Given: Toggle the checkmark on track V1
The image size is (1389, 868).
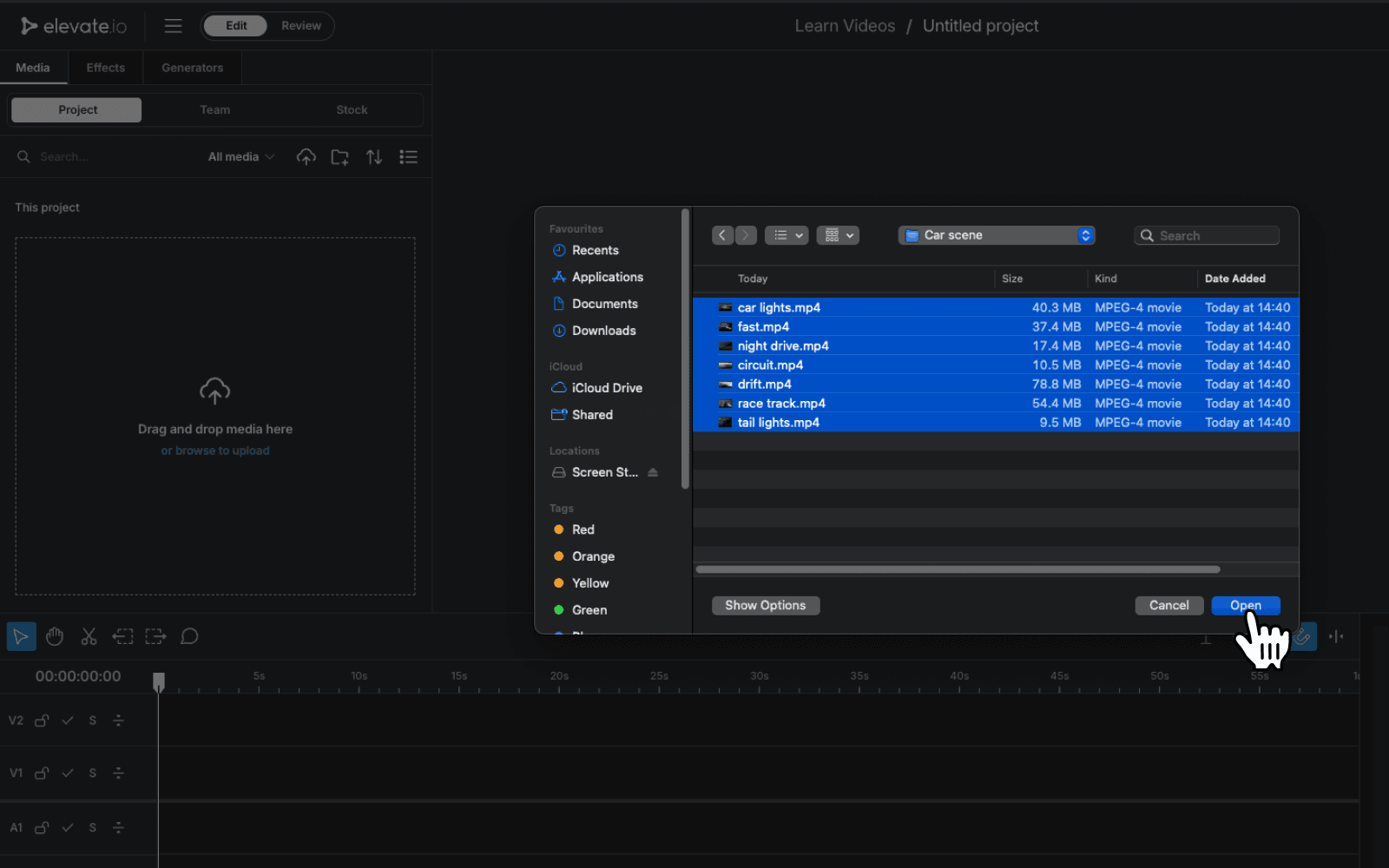Looking at the screenshot, I should [68, 773].
